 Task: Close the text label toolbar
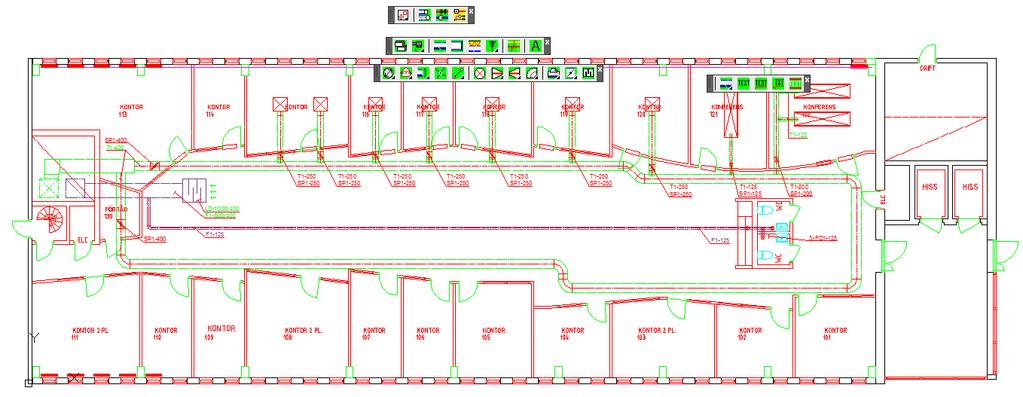pos(807,80)
